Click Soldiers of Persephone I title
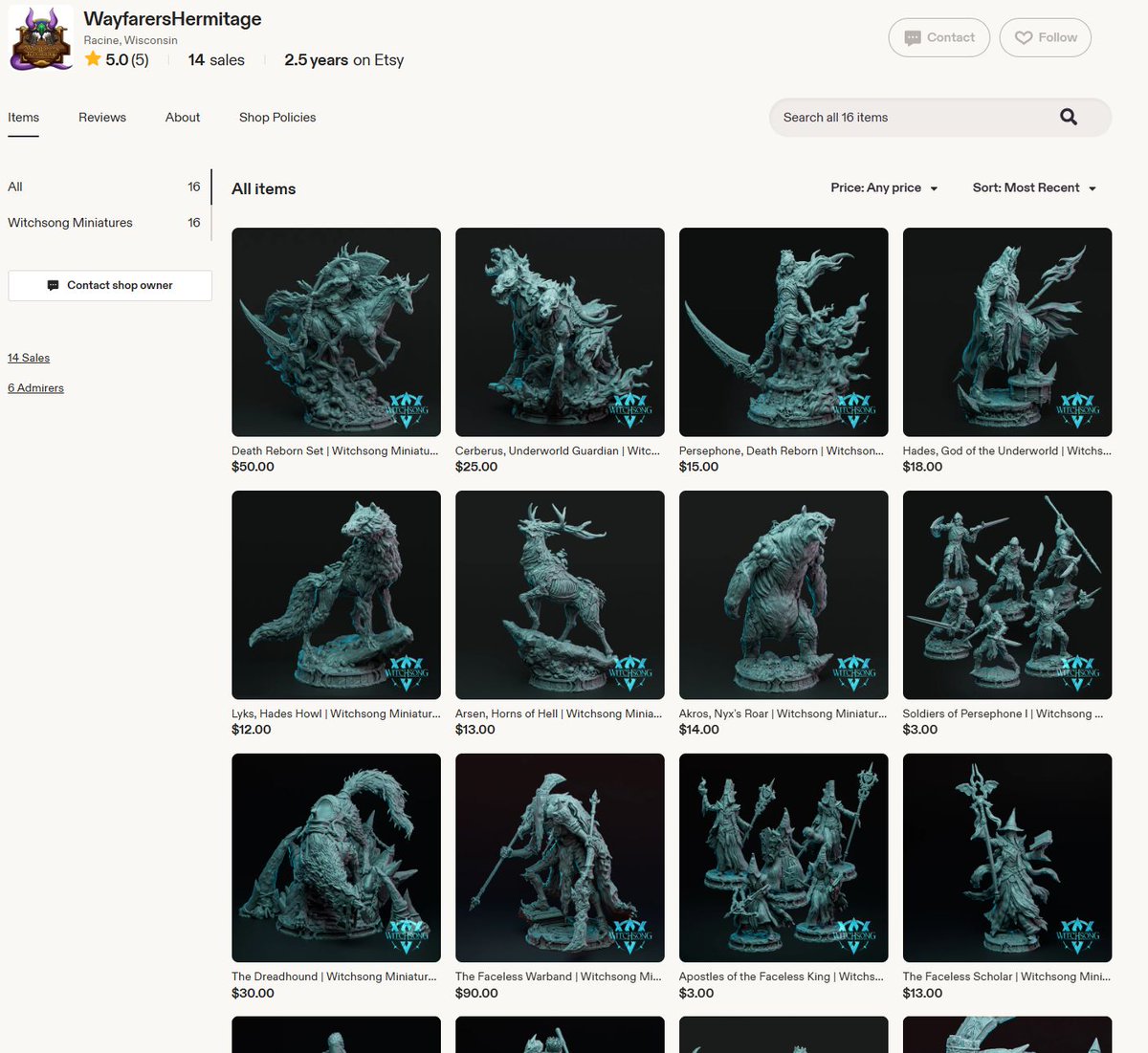This screenshot has height=1053, width=1148. click(1004, 713)
